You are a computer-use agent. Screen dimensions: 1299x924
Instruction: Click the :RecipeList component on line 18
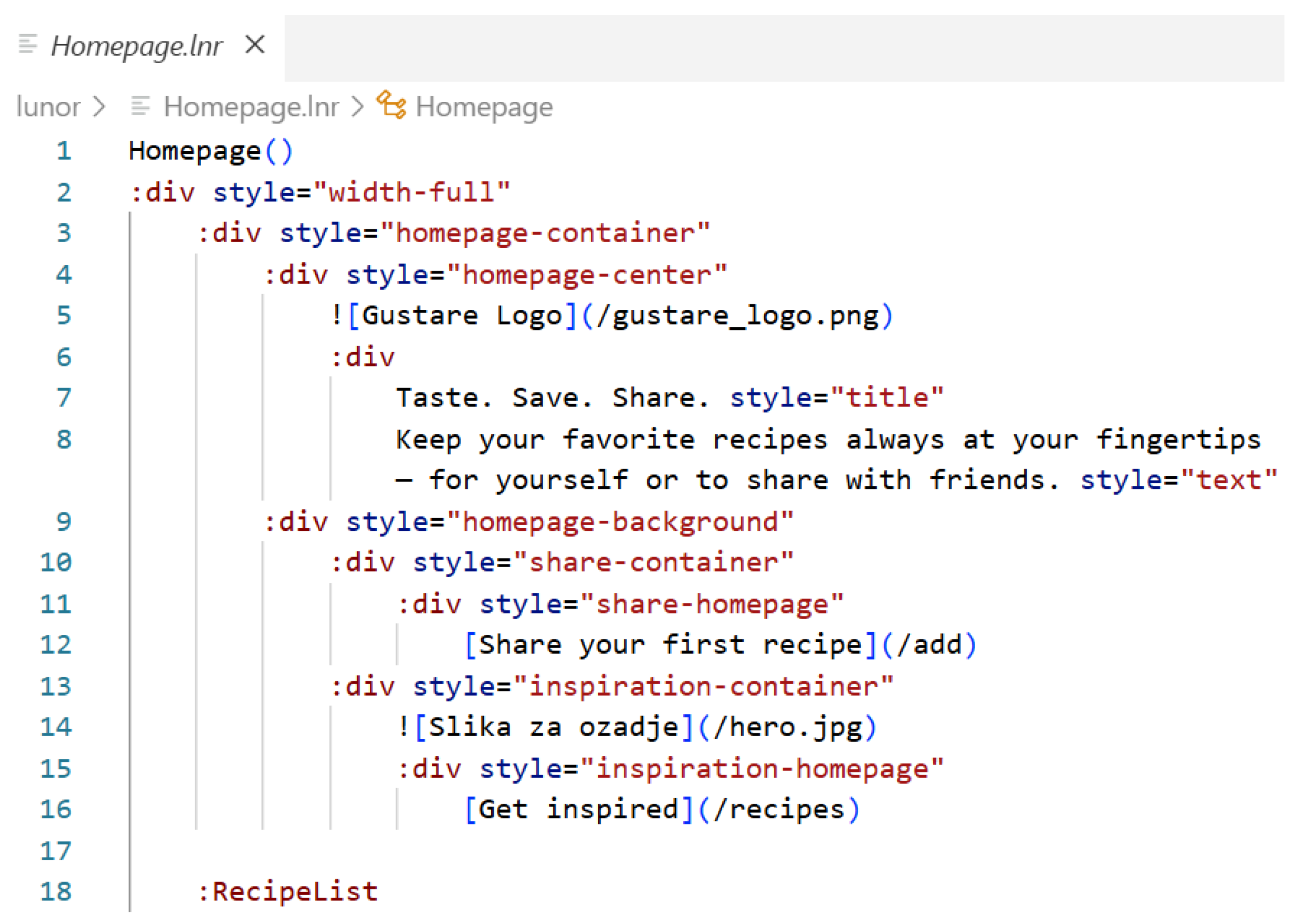click(288, 892)
